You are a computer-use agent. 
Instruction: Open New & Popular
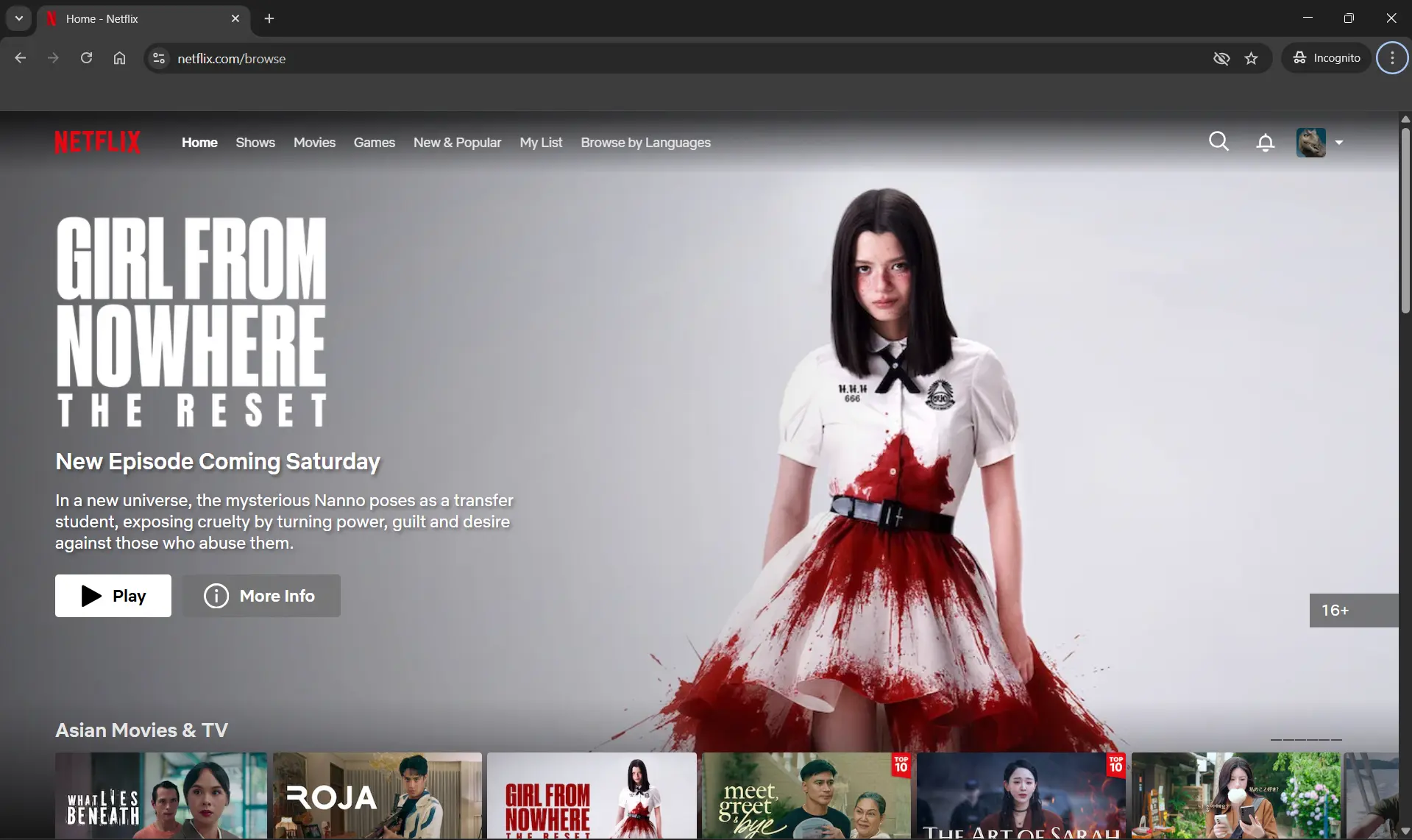click(457, 143)
